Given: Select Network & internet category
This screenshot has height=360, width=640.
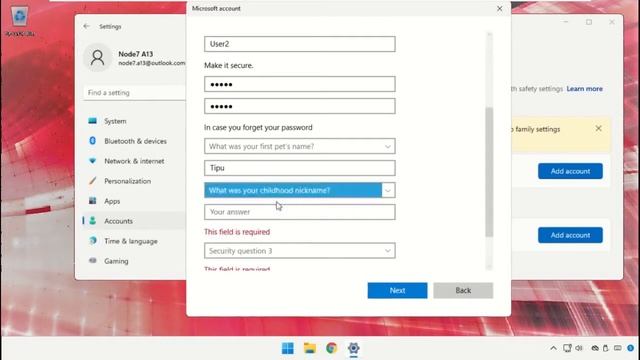Looking at the screenshot, I should 133,161.
